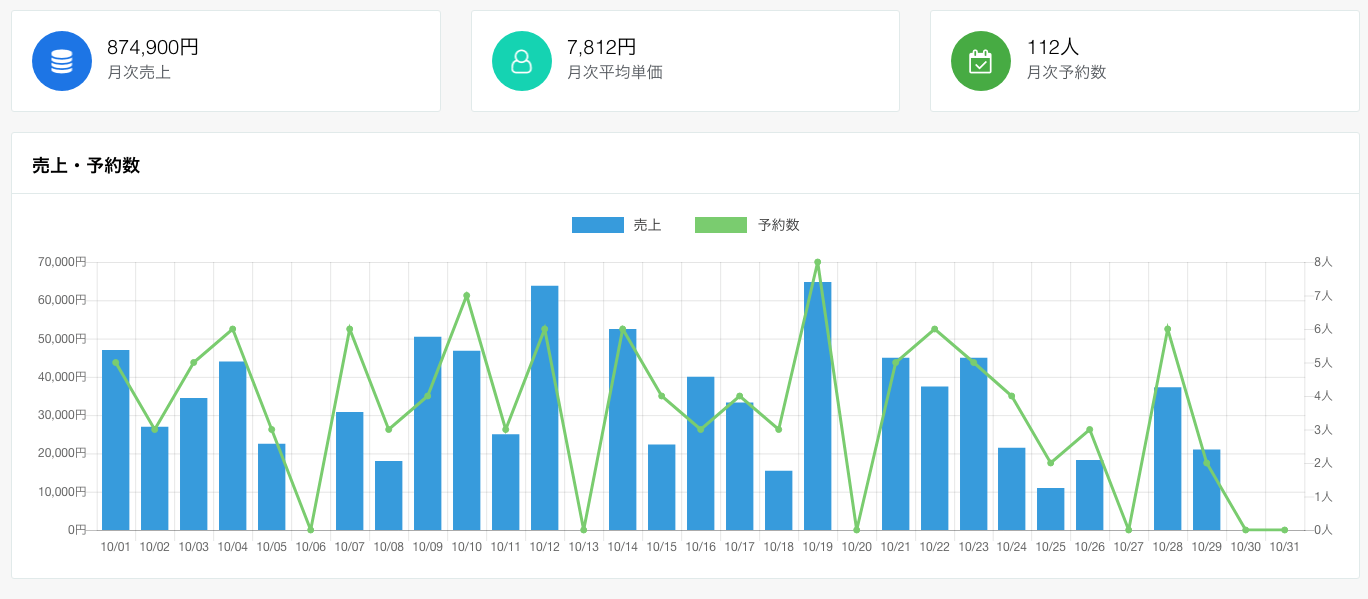Click the blue monthly sales coin-stack icon
The height and width of the screenshot is (599, 1368).
click(x=62, y=61)
